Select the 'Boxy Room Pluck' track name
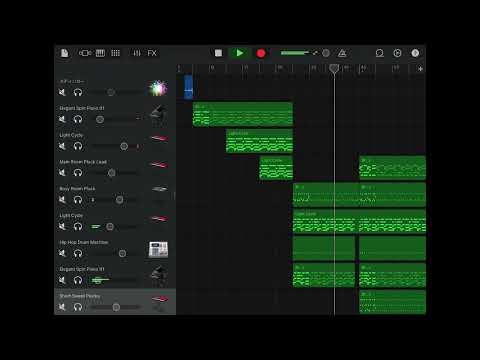The height and width of the screenshot is (360, 480). [x=77, y=189]
